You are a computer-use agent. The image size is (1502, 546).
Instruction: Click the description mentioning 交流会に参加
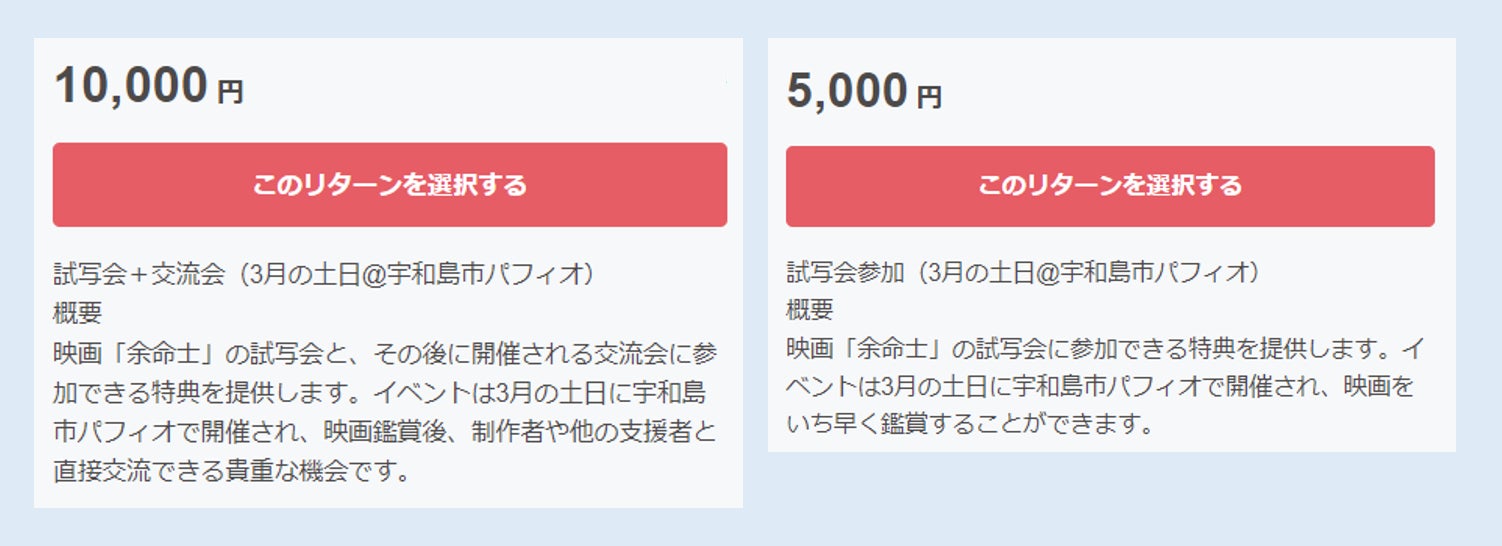coord(384,352)
